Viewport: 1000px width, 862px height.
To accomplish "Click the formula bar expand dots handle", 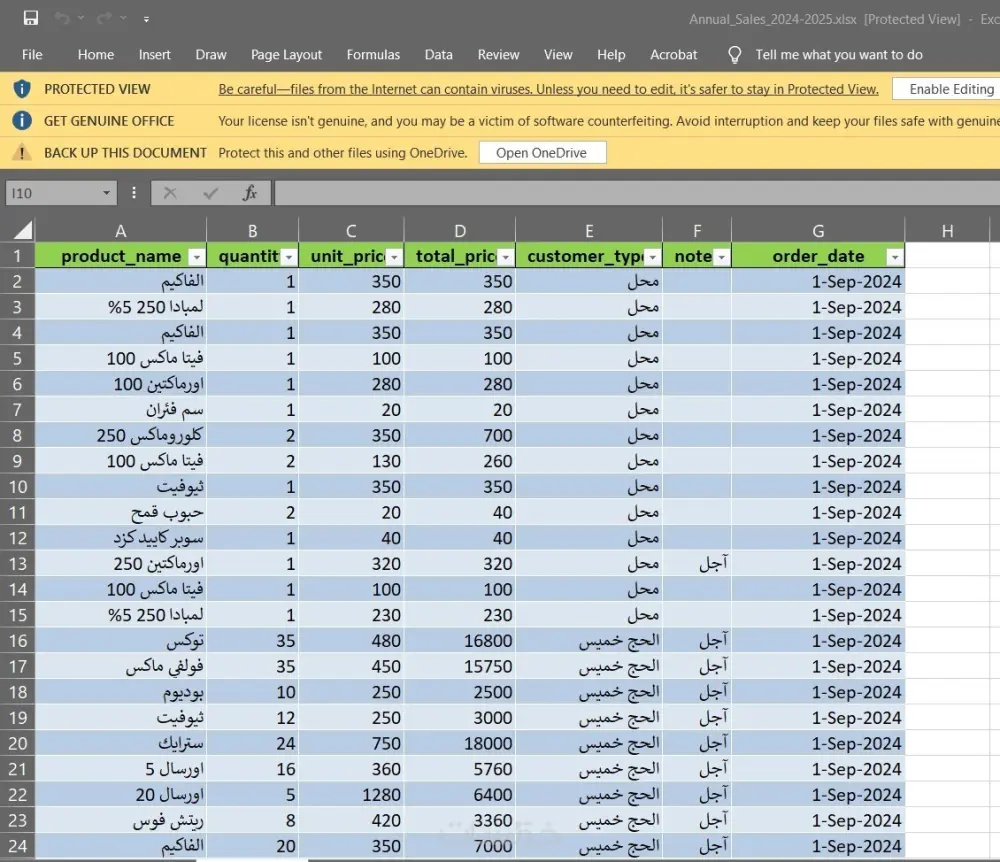I will [134, 193].
